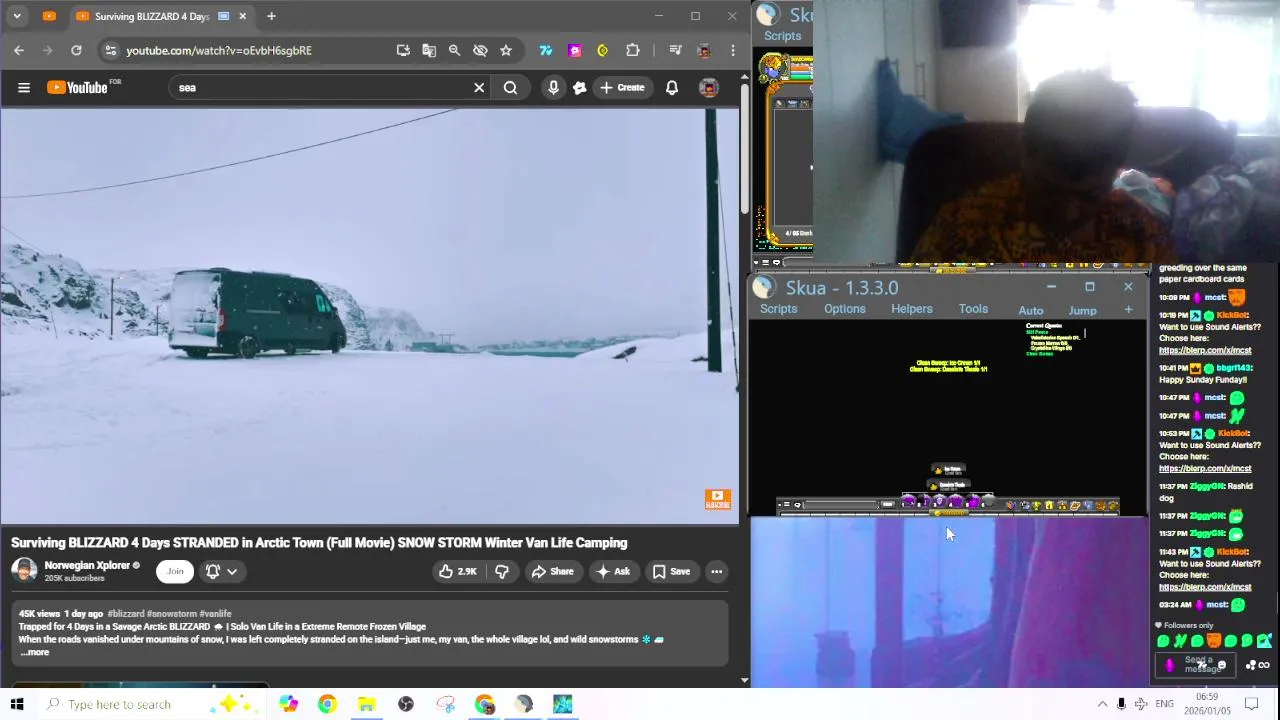Open the YouTube Create button

(622, 88)
